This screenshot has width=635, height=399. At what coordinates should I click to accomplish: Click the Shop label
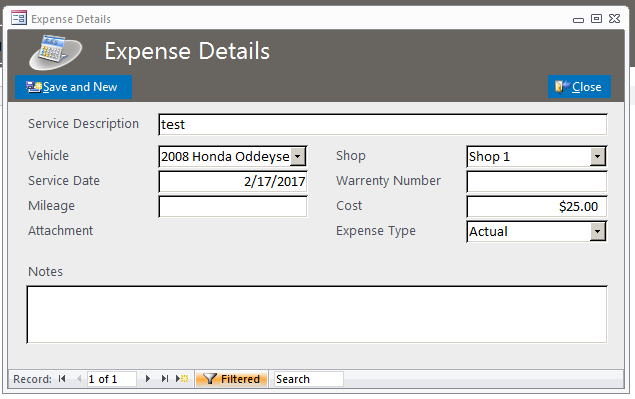[x=351, y=156]
